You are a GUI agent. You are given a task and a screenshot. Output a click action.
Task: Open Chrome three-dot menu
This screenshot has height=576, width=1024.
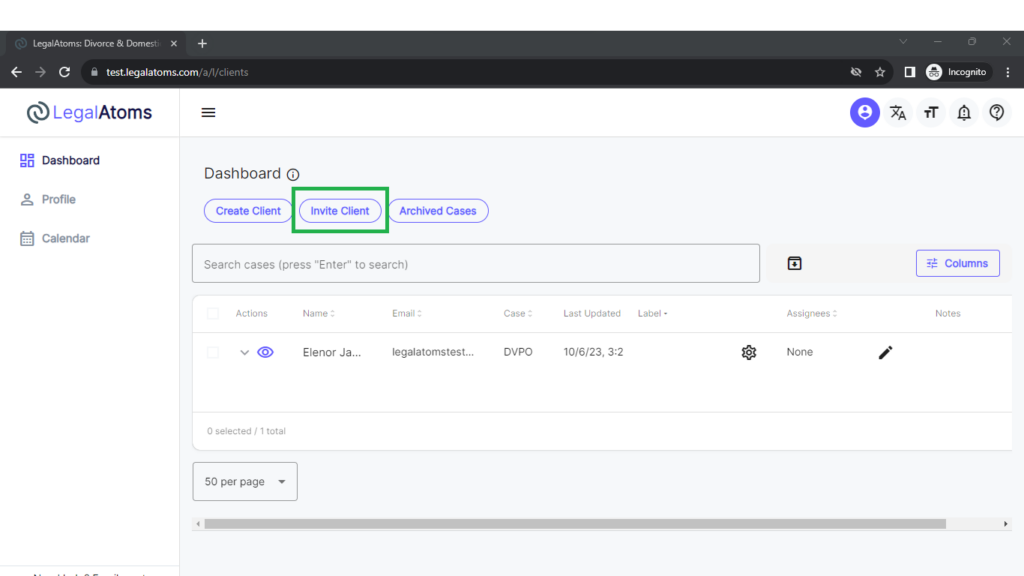click(x=1008, y=72)
